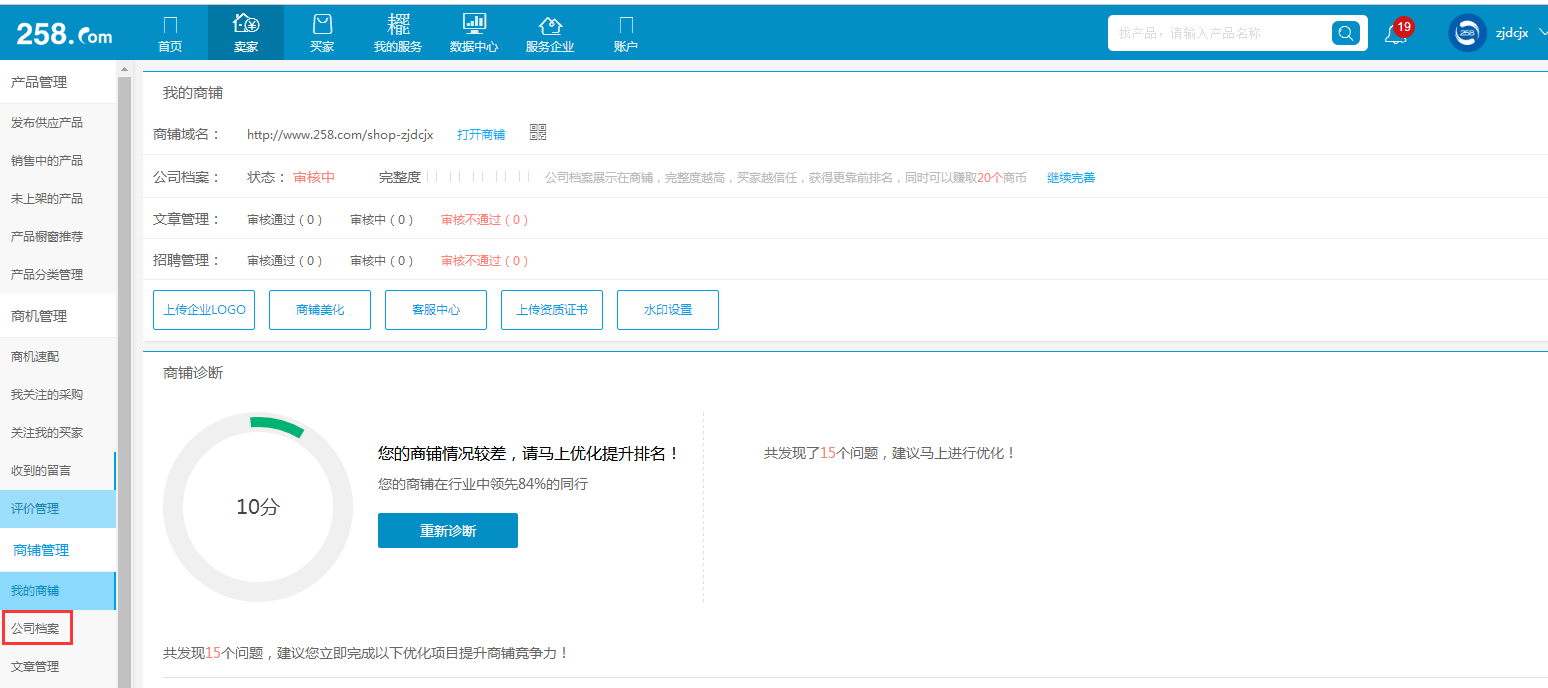Click the shop domain URL
1548x688 pixels.
click(340, 134)
